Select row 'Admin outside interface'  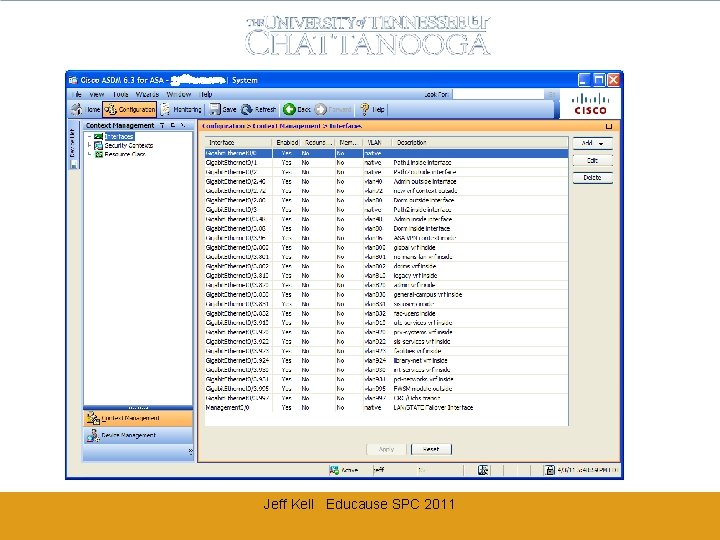pos(386,182)
